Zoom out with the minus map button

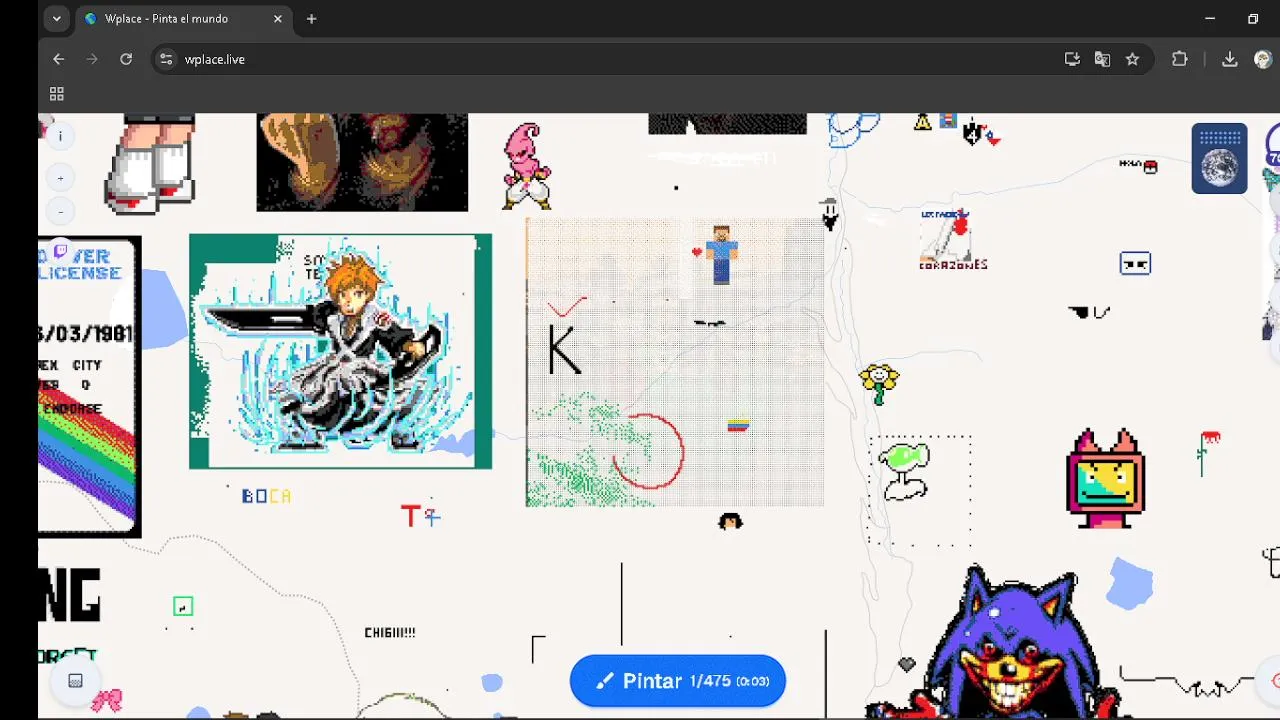[60, 212]
